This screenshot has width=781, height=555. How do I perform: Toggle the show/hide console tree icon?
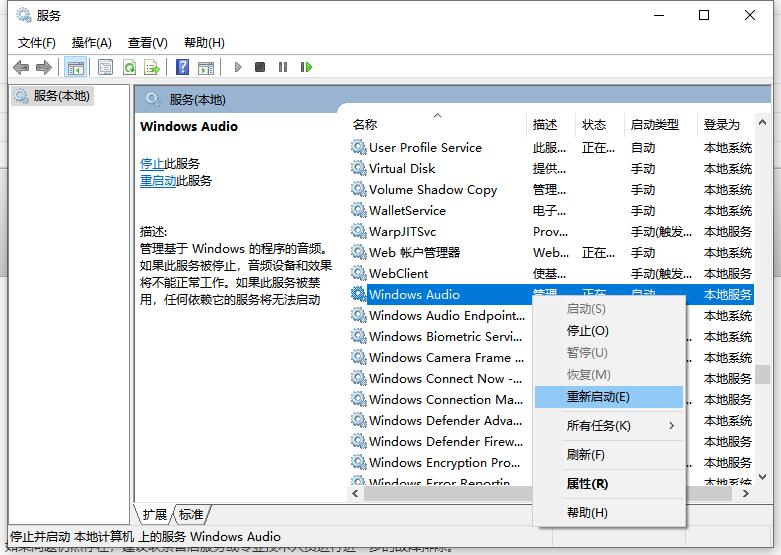click(75, 67)
